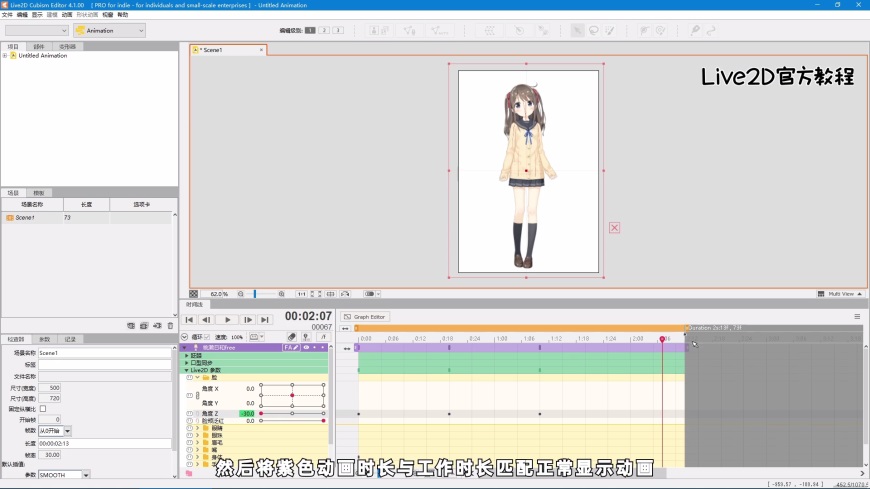Open the Graph Editor
The width and height of the screenshot is (870, 489).
365,317
